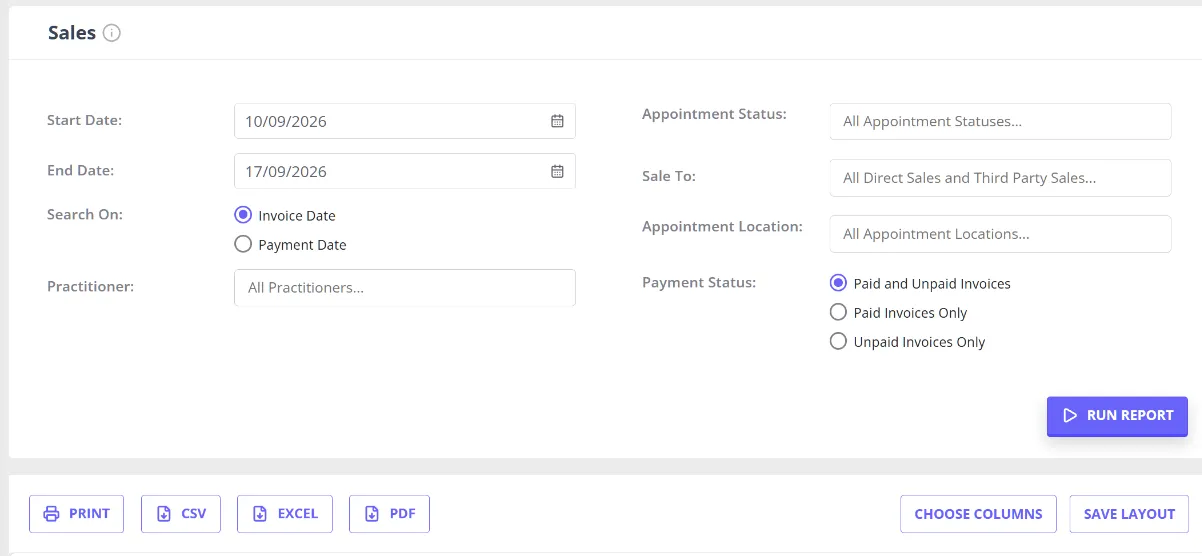Click the Appointment Location label
The image size is (1202, 556).
coord(722,226)
